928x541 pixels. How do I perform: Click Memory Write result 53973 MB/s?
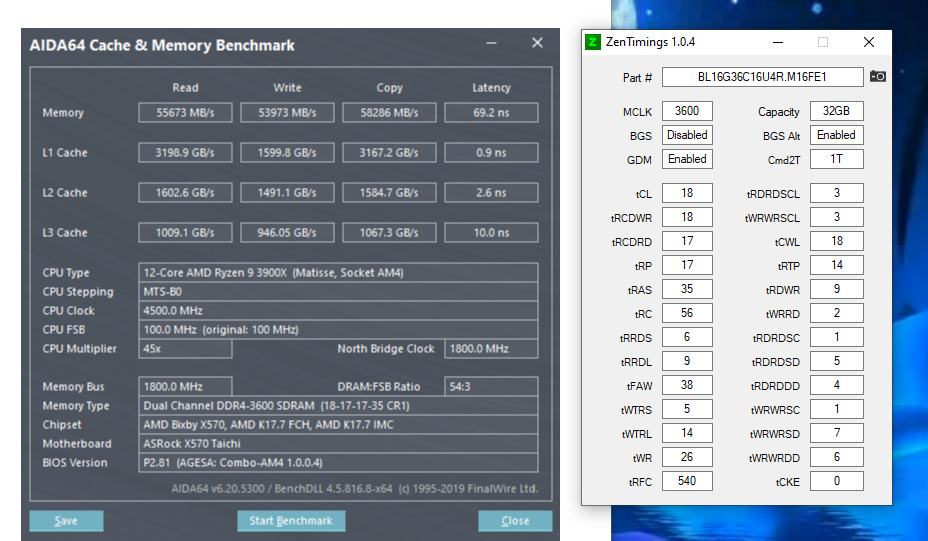[x=287, y=112]
